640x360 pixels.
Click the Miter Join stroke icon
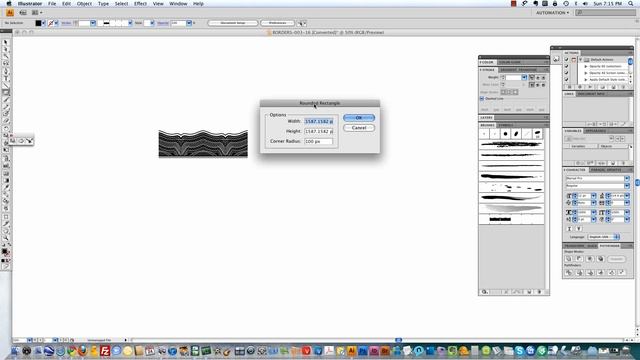point(532,85)
